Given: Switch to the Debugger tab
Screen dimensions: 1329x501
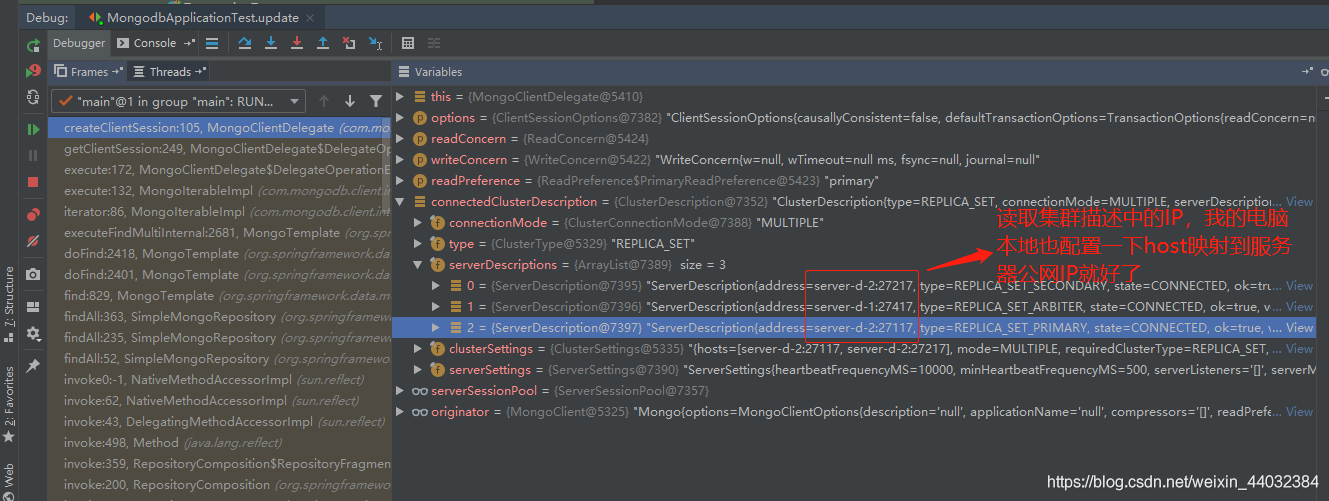Looking at the screenshot, I should tap(79, 43).
